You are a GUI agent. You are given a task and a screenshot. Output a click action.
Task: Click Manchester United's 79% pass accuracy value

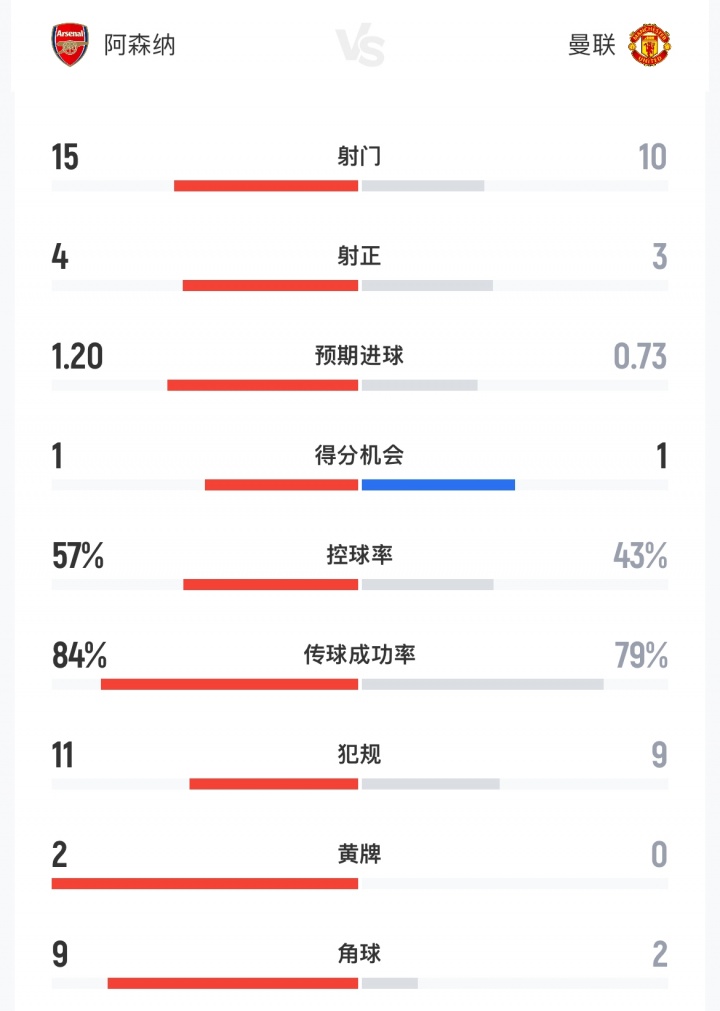point(641,656)
